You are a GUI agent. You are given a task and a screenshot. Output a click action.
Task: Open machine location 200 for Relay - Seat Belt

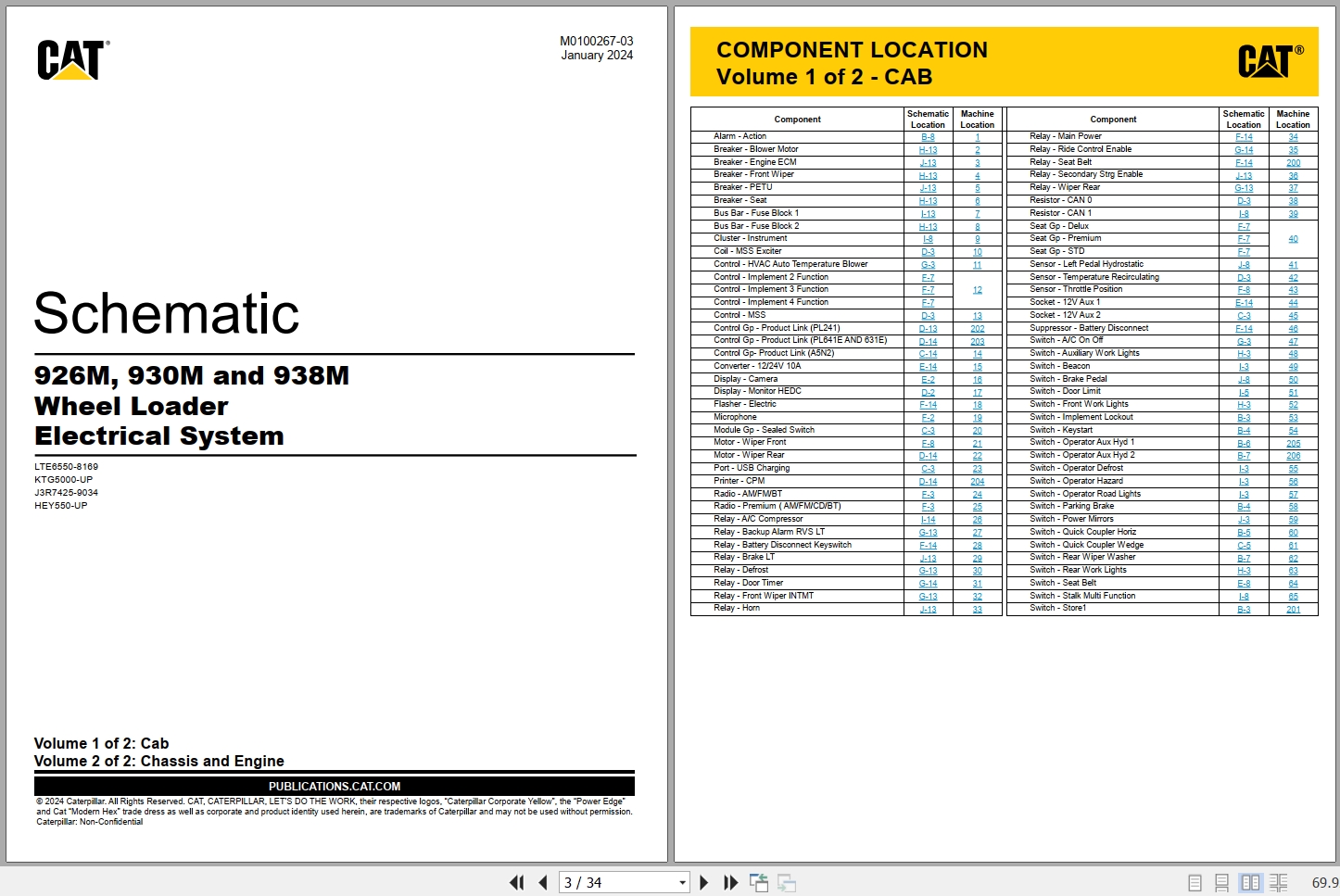pos(1293,163)
